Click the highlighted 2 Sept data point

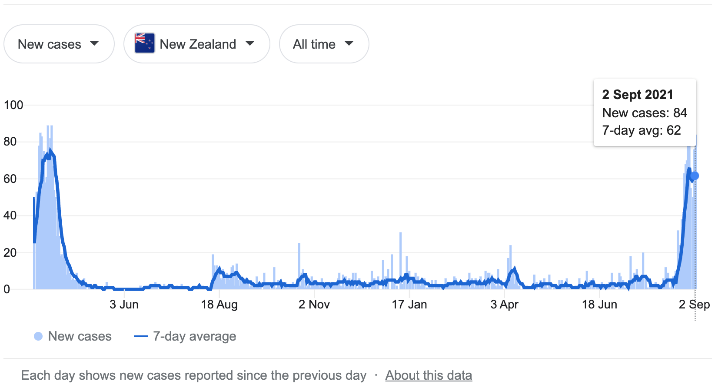[695, 176]
